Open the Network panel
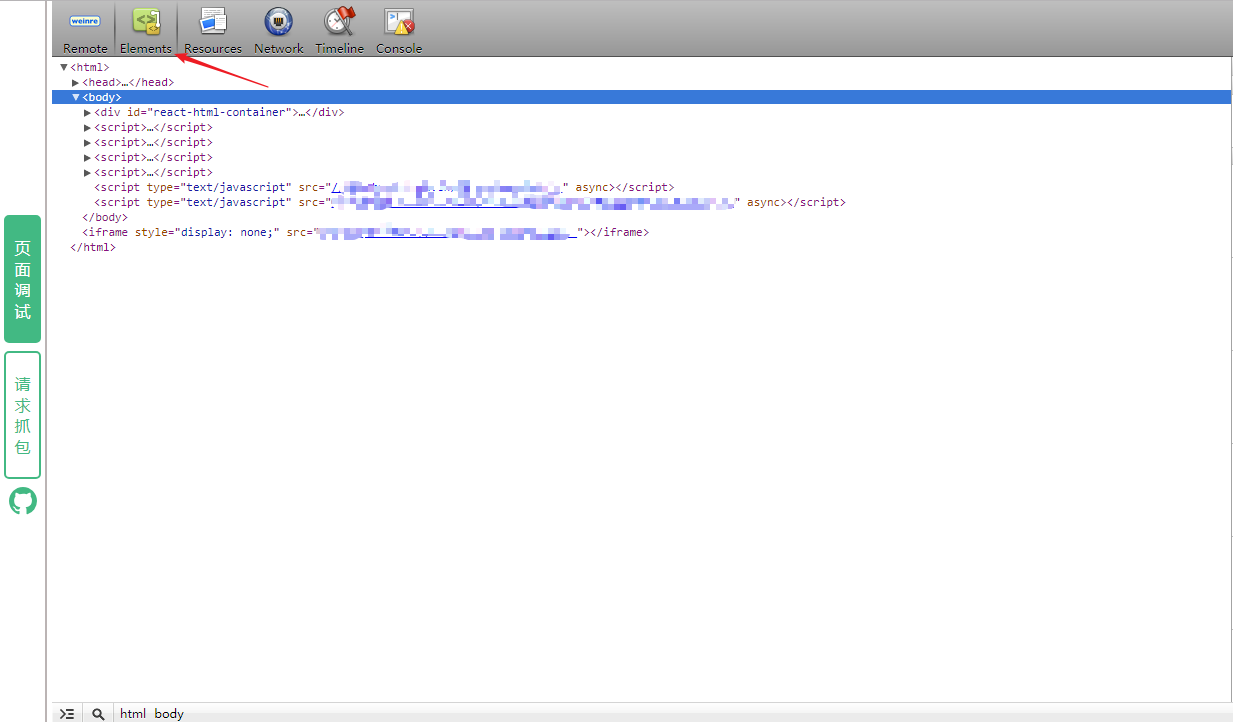This screenshot has height=722, width=1233. (x=278, y=30)
